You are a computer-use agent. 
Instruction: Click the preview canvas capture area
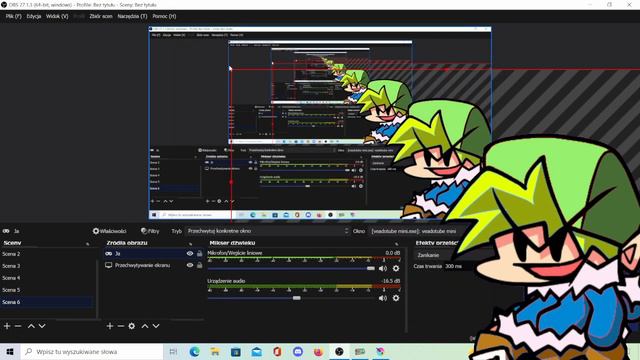(x=320, y=123)
